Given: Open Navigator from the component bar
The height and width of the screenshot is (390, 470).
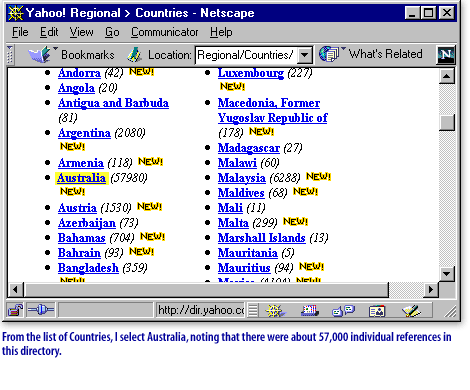Looking at the screenshot, I should [x=275, y=311].
